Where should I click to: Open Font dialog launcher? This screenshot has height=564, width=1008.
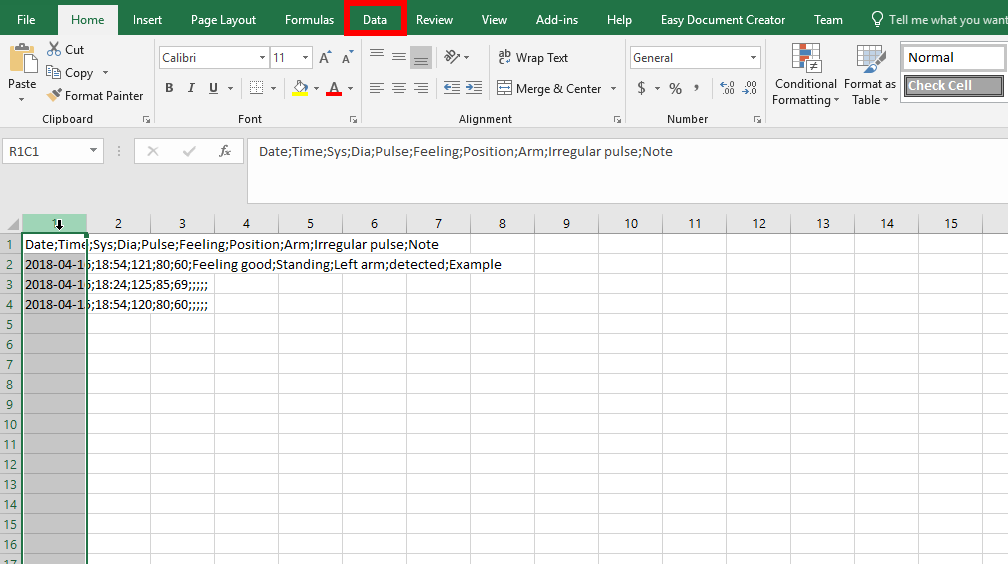353,120
